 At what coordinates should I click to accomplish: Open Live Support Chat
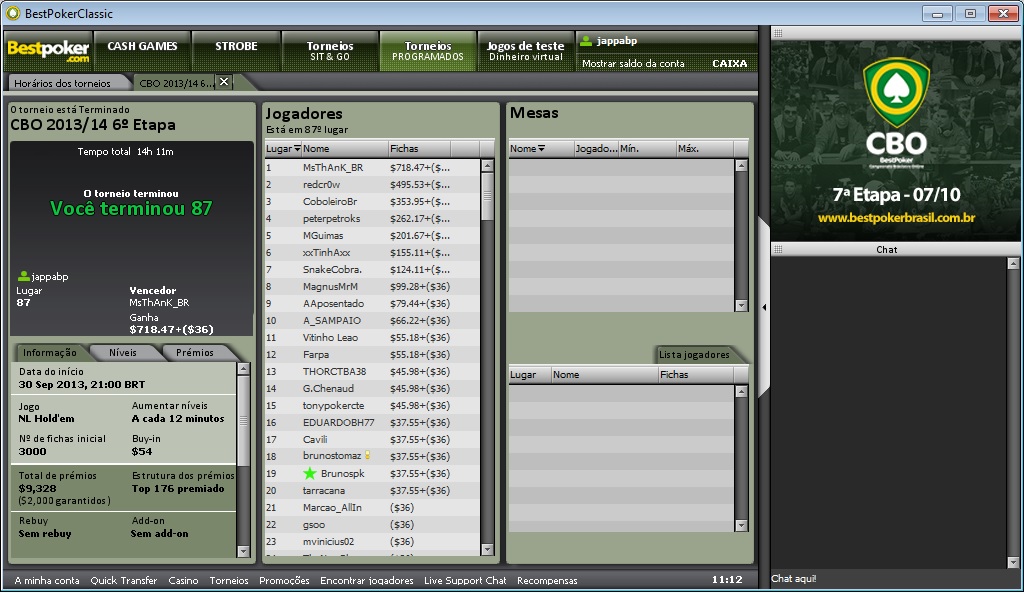465,580
